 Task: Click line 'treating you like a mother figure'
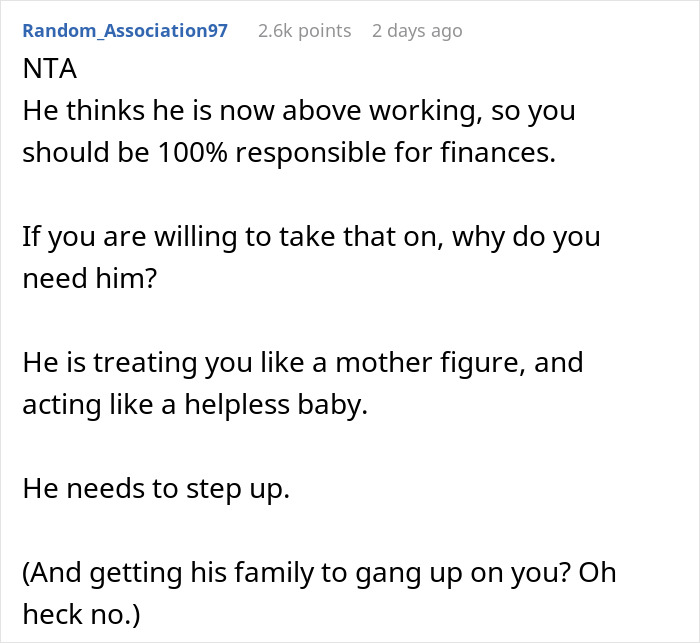pyautogui.click(x=320, y=363)
